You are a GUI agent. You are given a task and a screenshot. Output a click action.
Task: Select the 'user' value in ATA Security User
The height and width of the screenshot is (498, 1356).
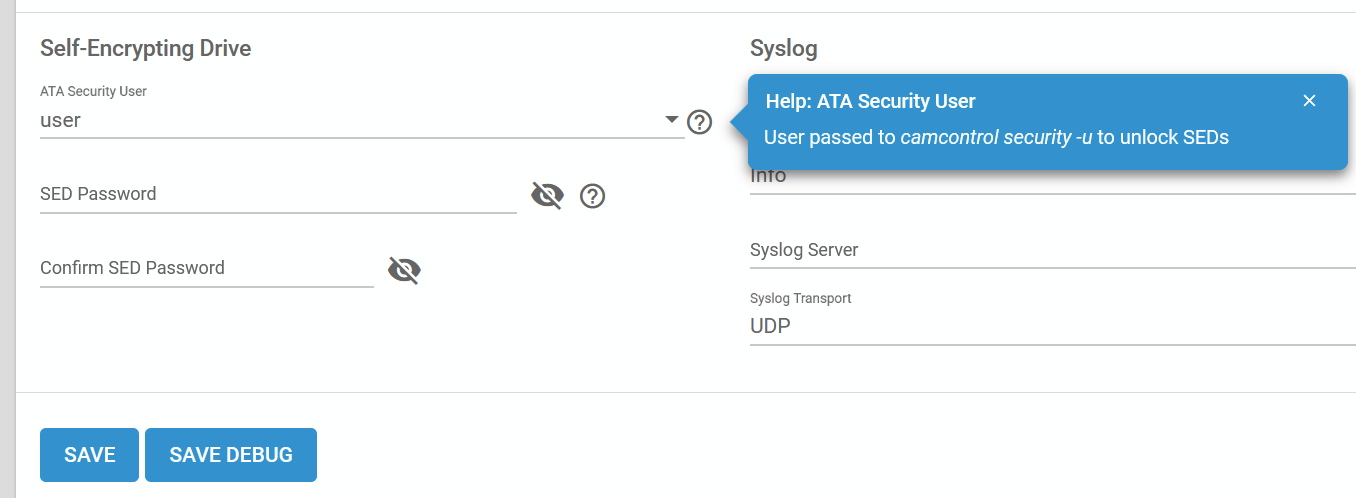(x=60, y=121)
